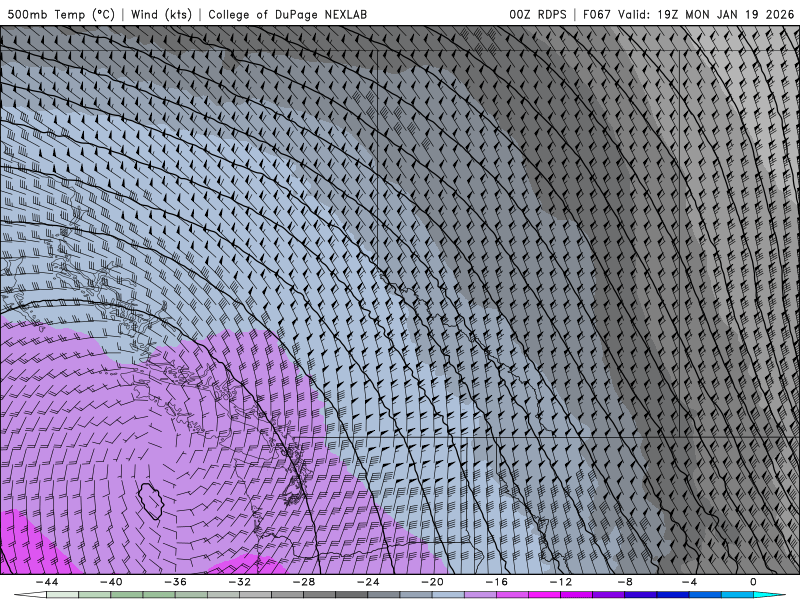The image size is (800, 600).
Task: Select the 0 color bar label
Action: 753,582
